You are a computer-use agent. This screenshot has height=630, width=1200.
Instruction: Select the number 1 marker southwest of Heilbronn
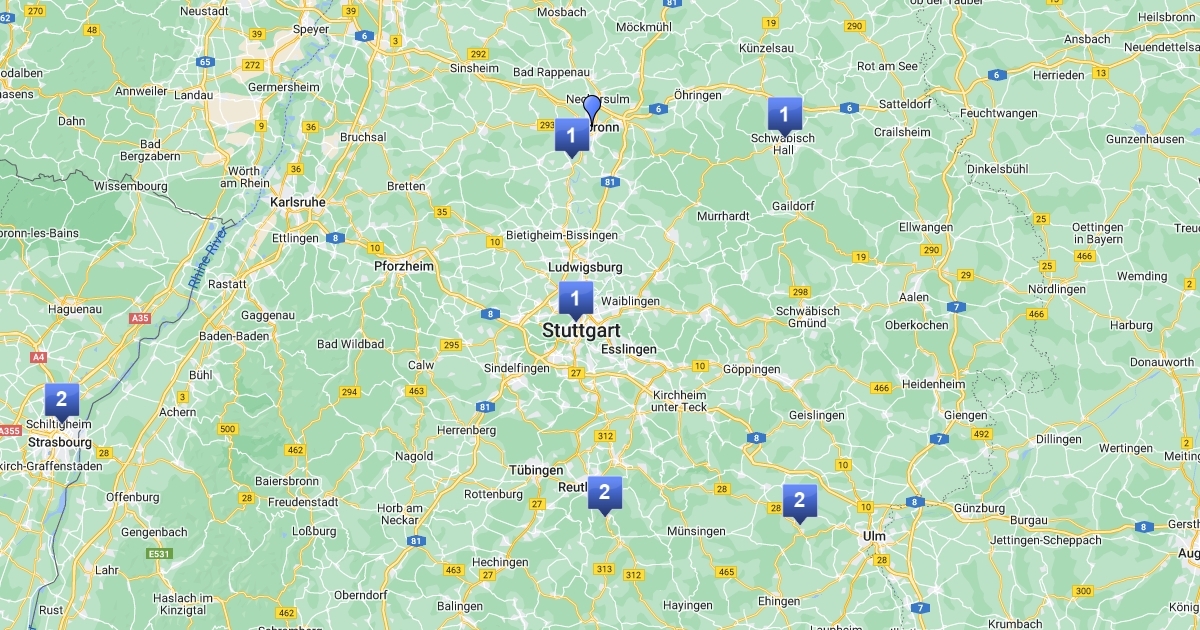[x=571, y=136]
